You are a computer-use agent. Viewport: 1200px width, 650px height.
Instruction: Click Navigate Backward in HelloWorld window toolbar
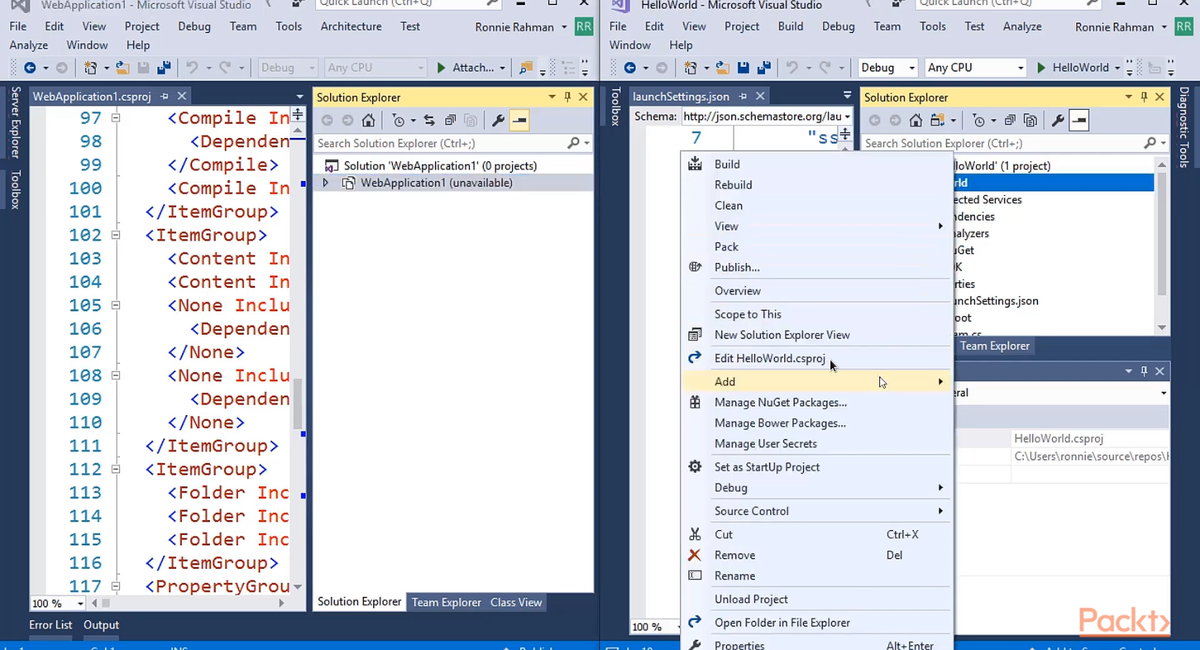[x=629, y=68]
